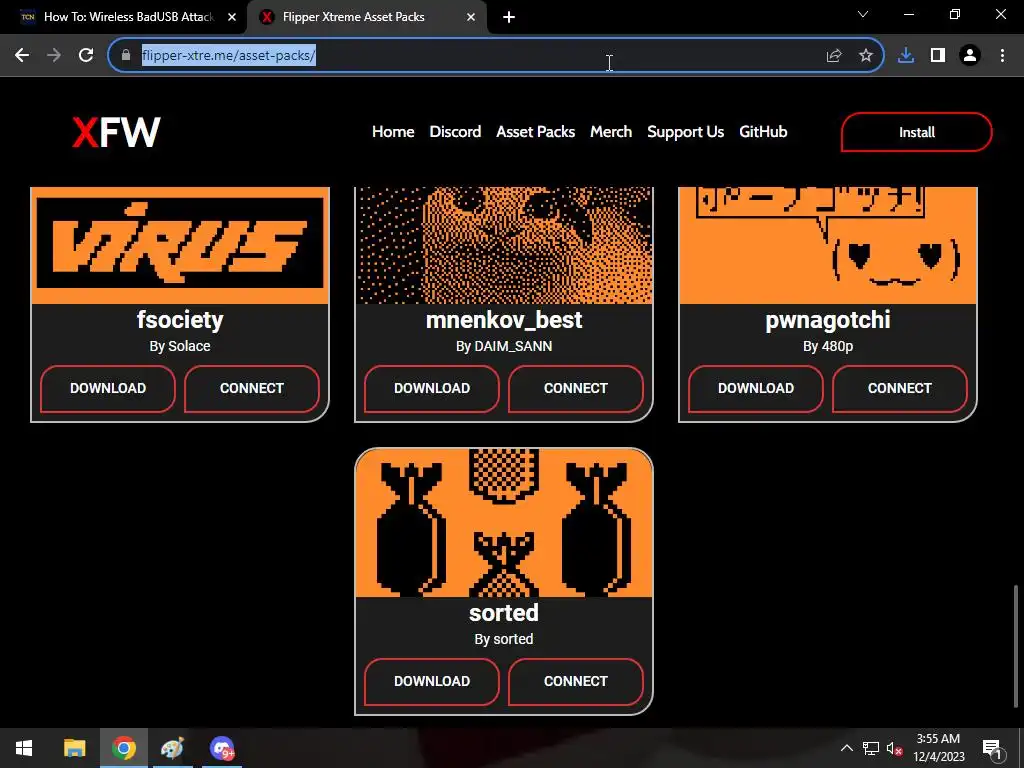Click the browser forward arrow
This screenshot has width=1024, height=768.
pyautogui.click(x=54, y=56)
